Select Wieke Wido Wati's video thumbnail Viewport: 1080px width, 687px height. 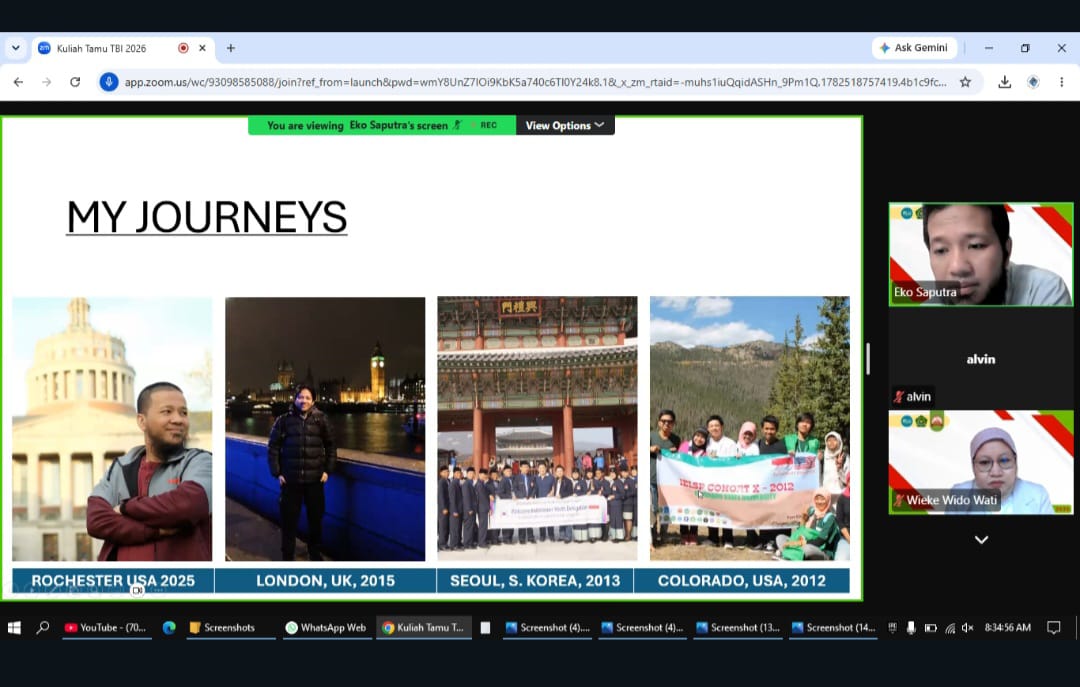pos(981,462)
